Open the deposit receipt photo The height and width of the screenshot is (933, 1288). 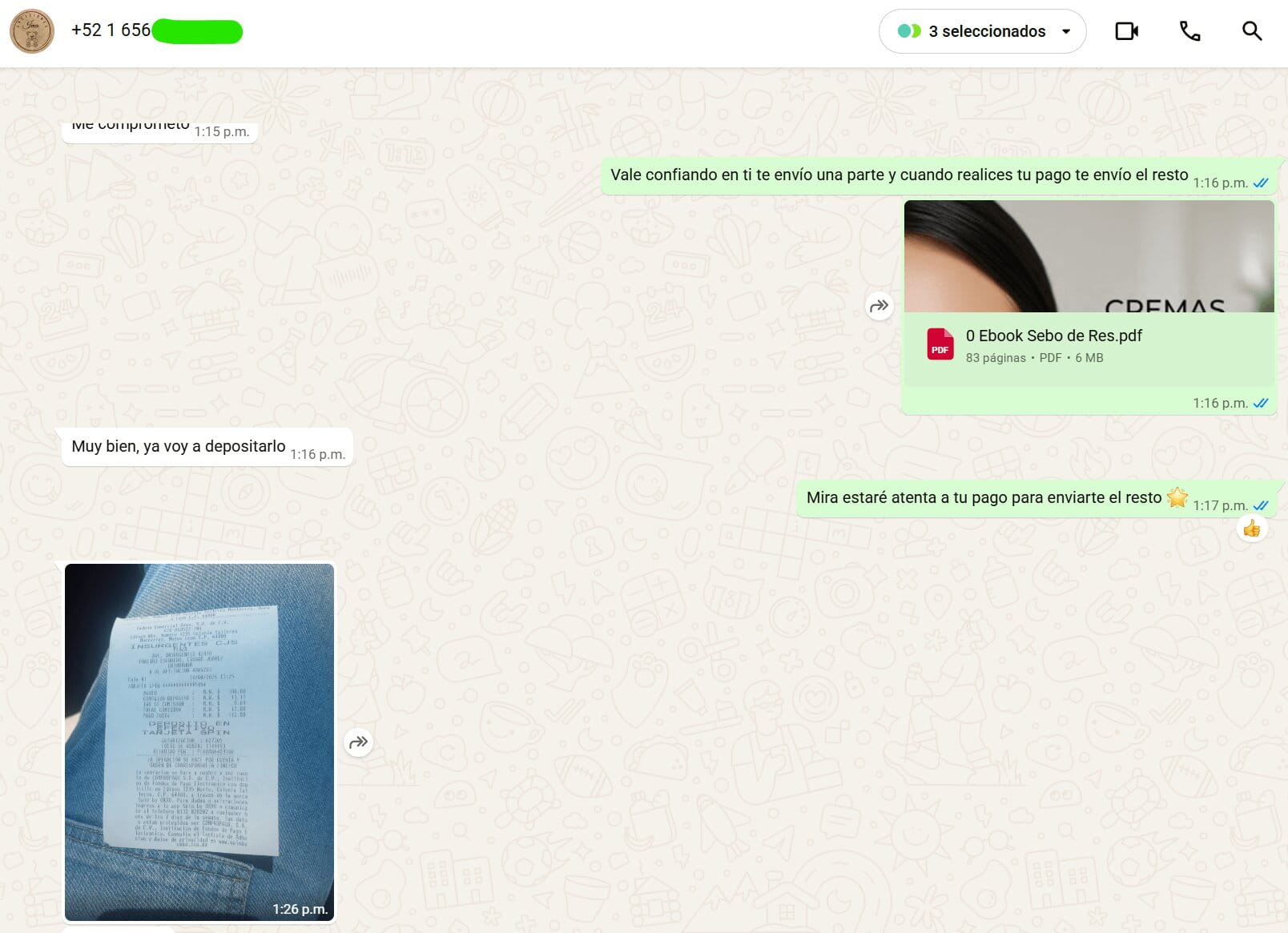coord(199,742)
